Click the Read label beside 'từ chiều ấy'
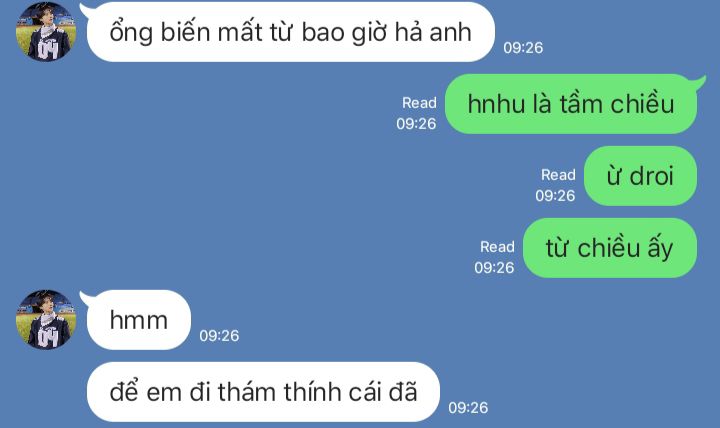The height and width of the screenshot is (428, 720). 497,247
